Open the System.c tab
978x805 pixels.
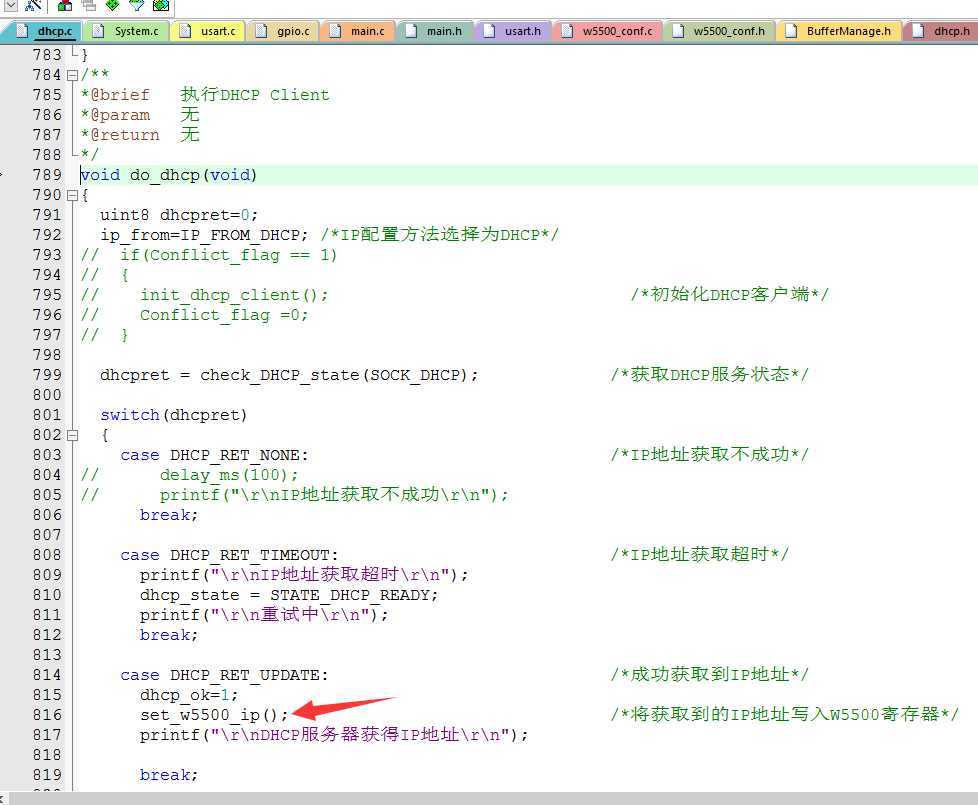tap(129, 31)
